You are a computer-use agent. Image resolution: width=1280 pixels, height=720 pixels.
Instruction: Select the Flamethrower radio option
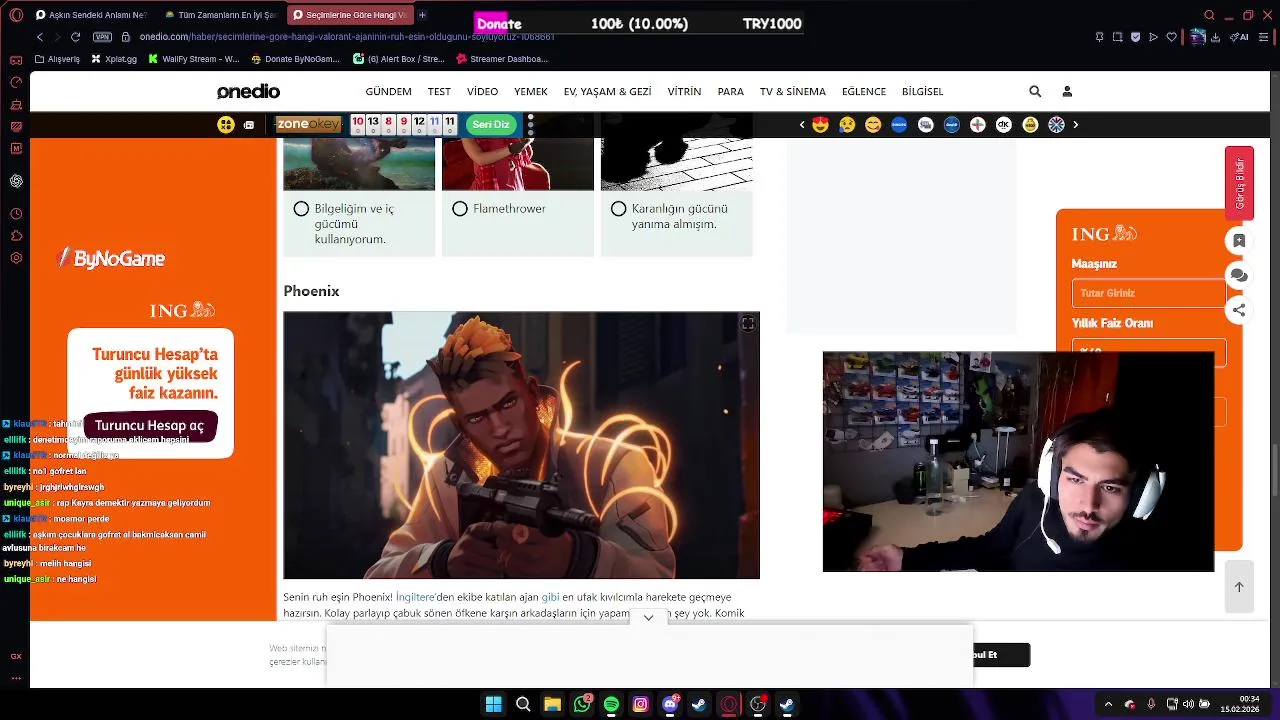click(460, 209)
